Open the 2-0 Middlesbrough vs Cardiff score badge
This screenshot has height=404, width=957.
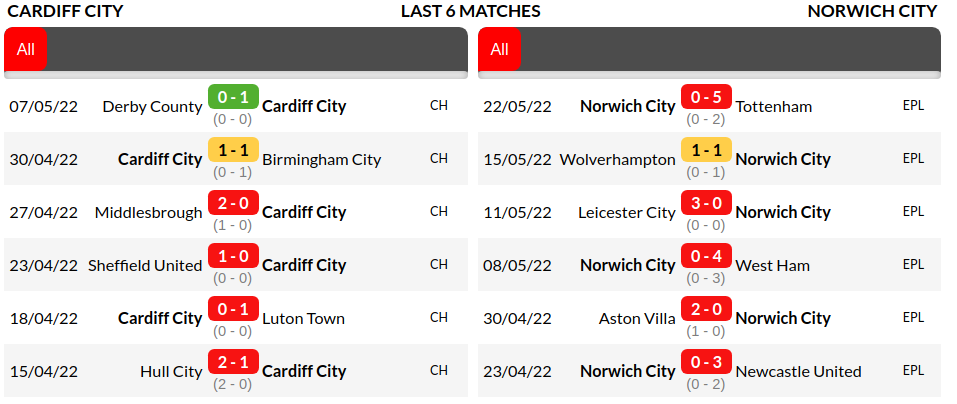click(233, 204)
